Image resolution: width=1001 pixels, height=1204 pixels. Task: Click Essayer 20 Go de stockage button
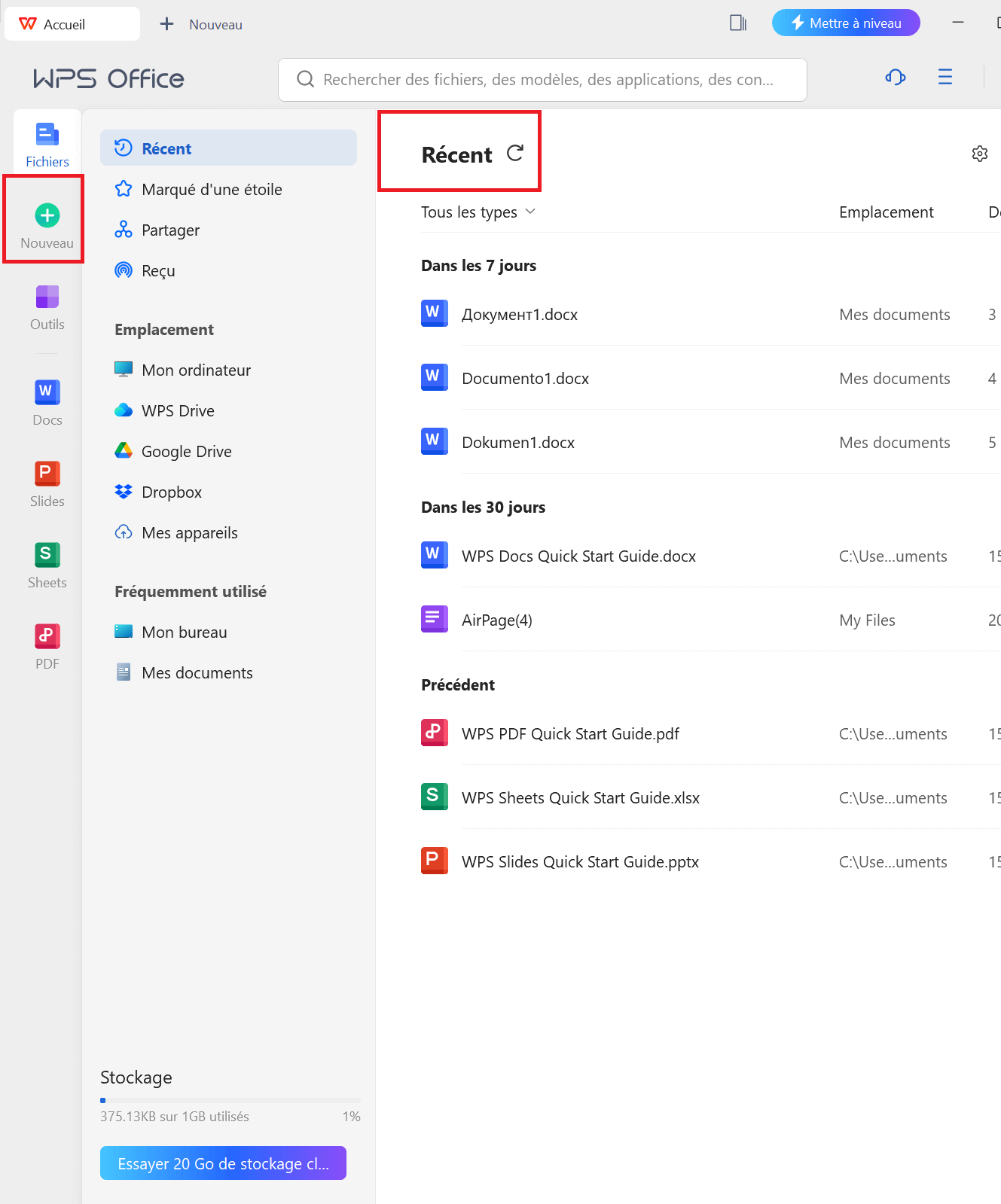(223, 1163)
